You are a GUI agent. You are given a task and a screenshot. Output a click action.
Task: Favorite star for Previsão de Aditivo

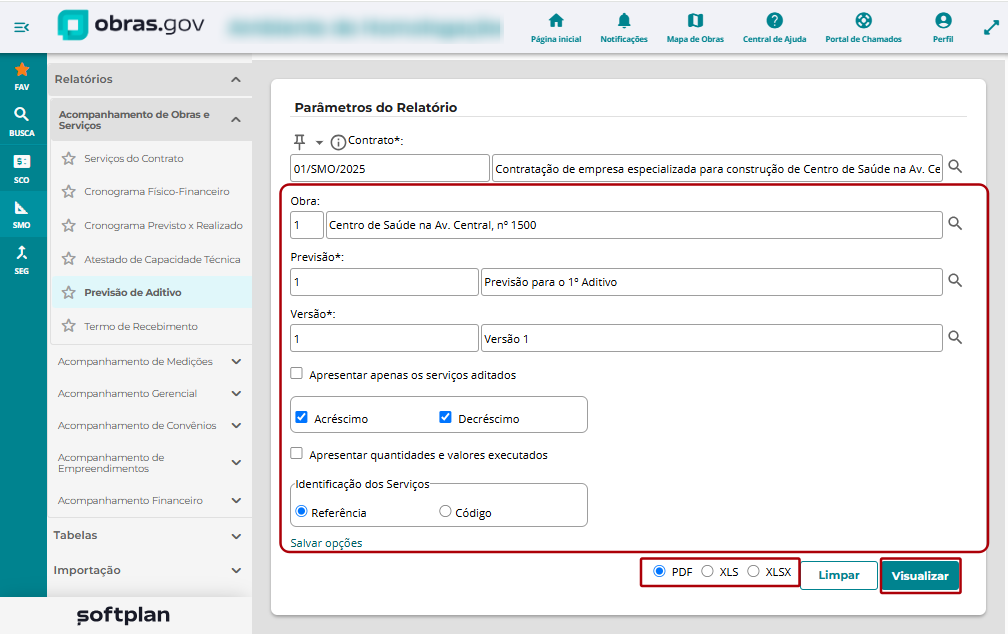[69, 293]
